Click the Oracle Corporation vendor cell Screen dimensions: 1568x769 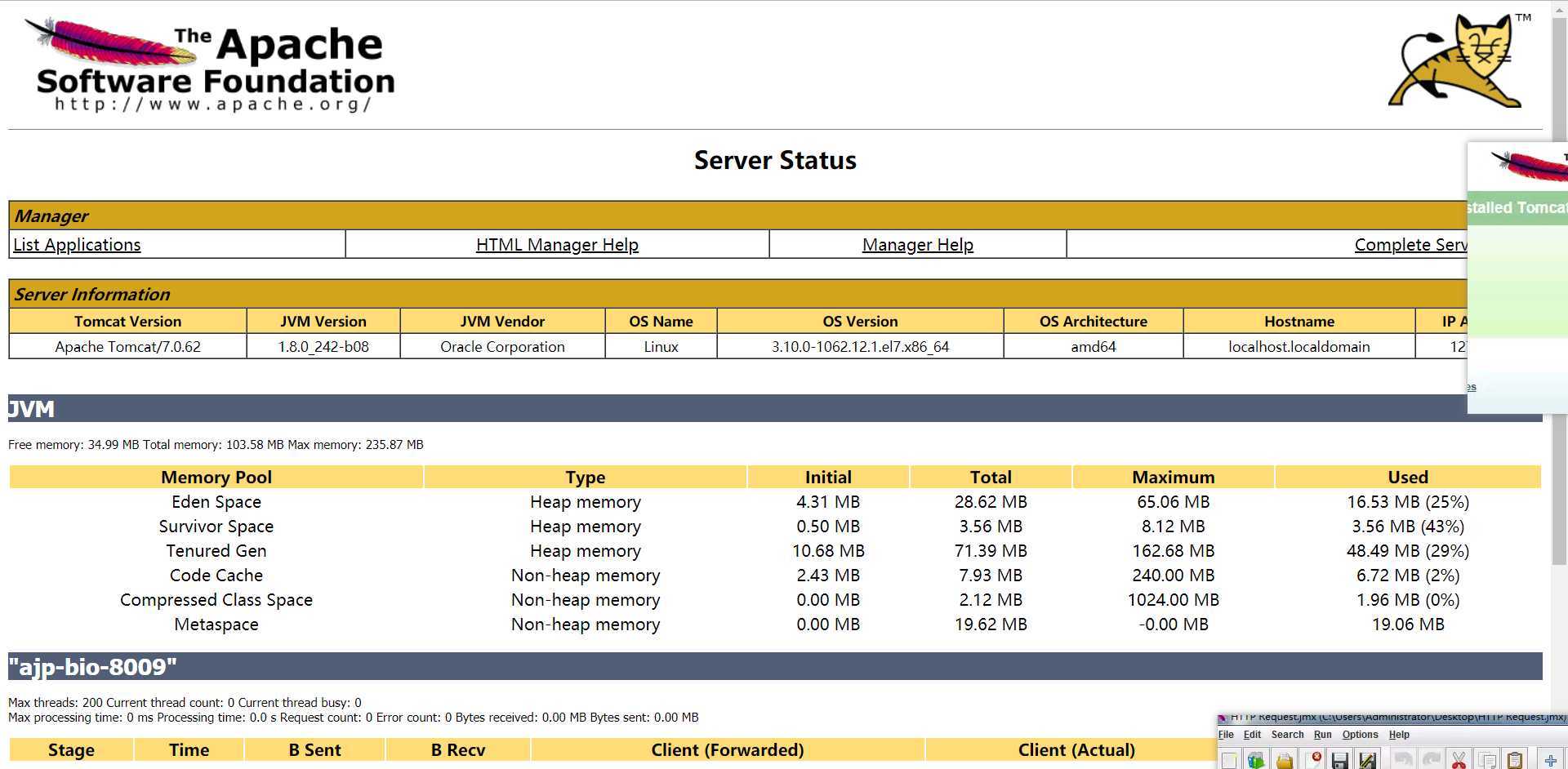tap(502, 347)
